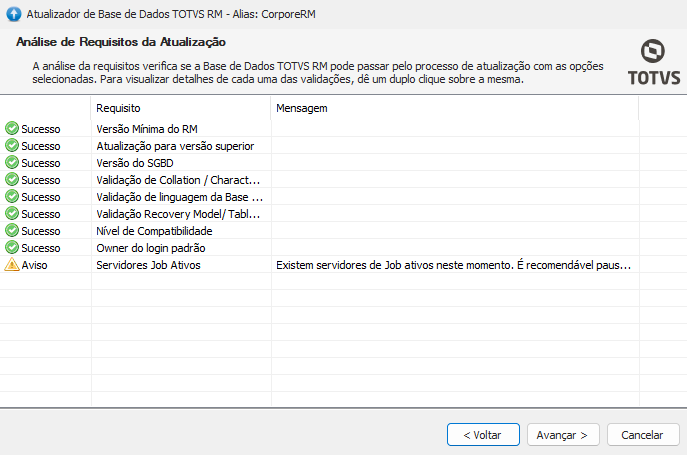687x455 pixels.
Task: Click the updater app icon in title bar
Action: point(12,13)
